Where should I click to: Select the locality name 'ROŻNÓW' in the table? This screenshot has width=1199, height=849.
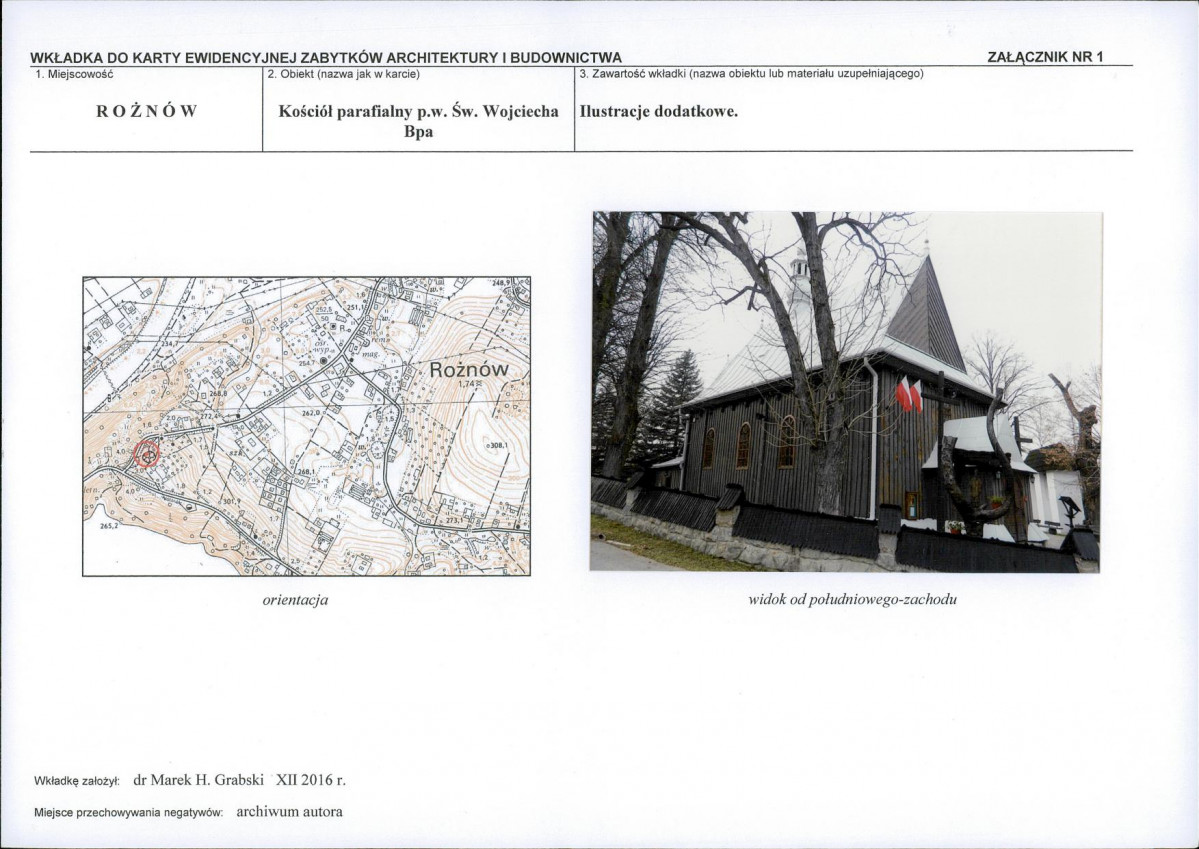click(x=147, y=111)
